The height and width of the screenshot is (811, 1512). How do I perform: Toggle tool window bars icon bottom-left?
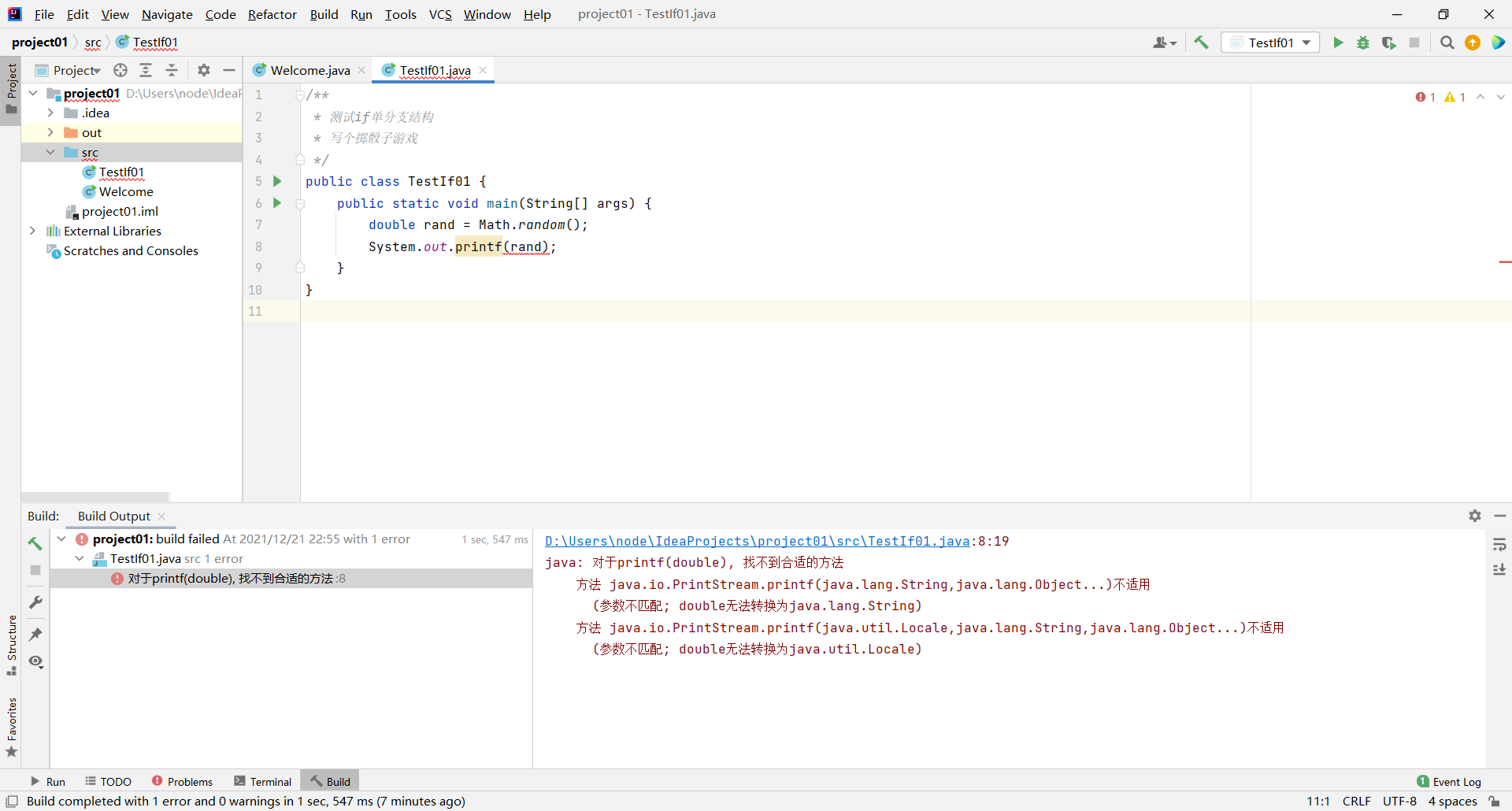[12, 802]
